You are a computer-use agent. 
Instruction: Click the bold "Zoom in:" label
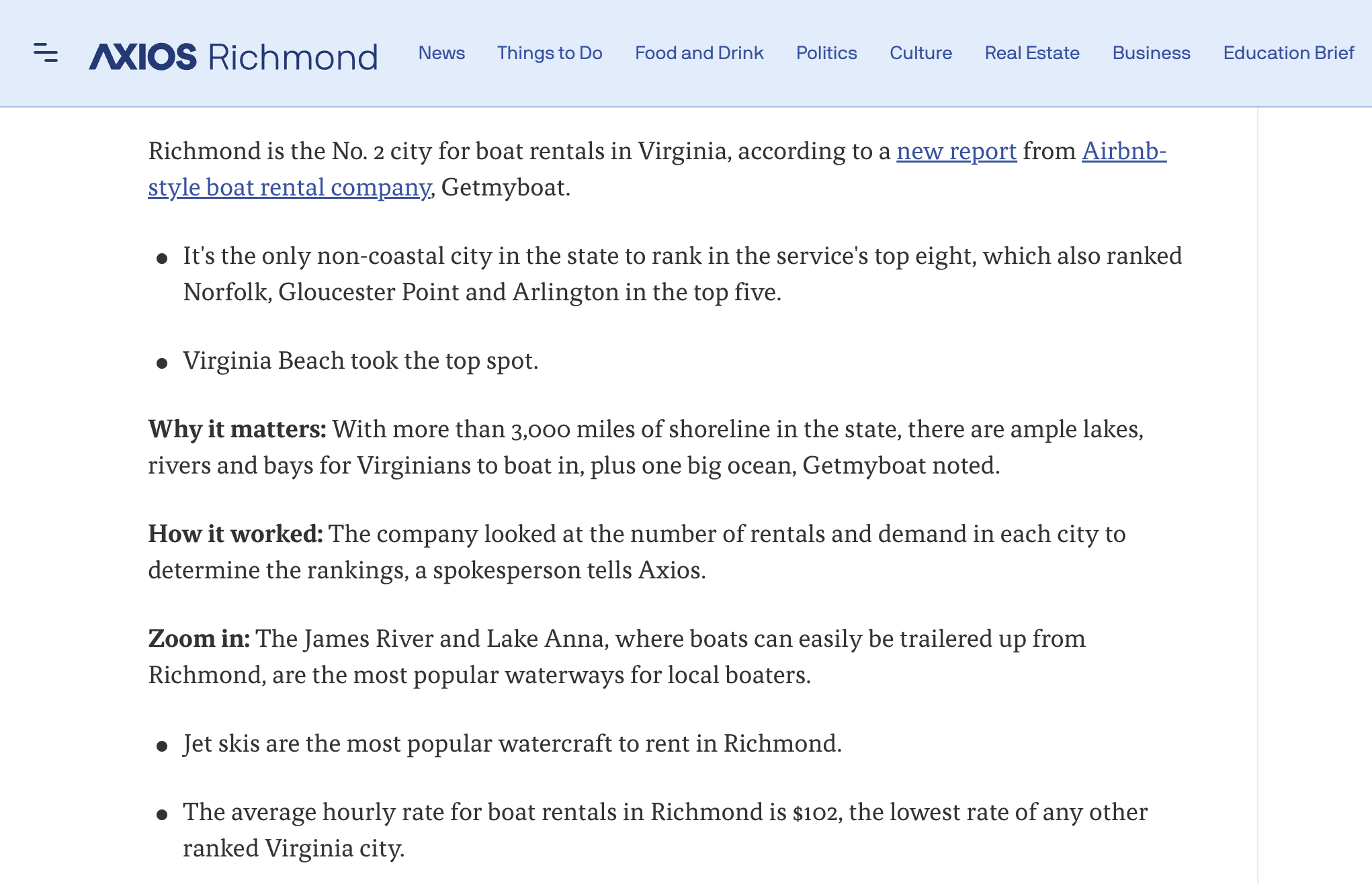(199, 639)
